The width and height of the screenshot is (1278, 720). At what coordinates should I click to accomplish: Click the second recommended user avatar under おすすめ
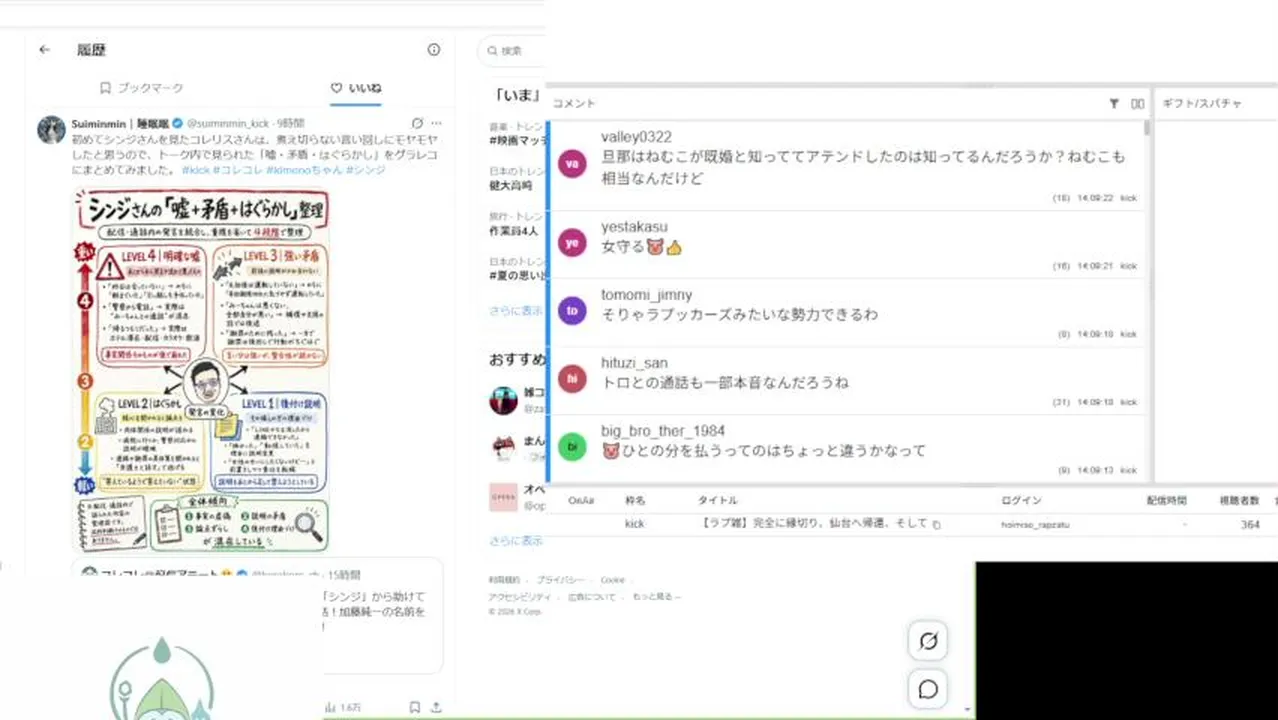[x=503, y=448]
